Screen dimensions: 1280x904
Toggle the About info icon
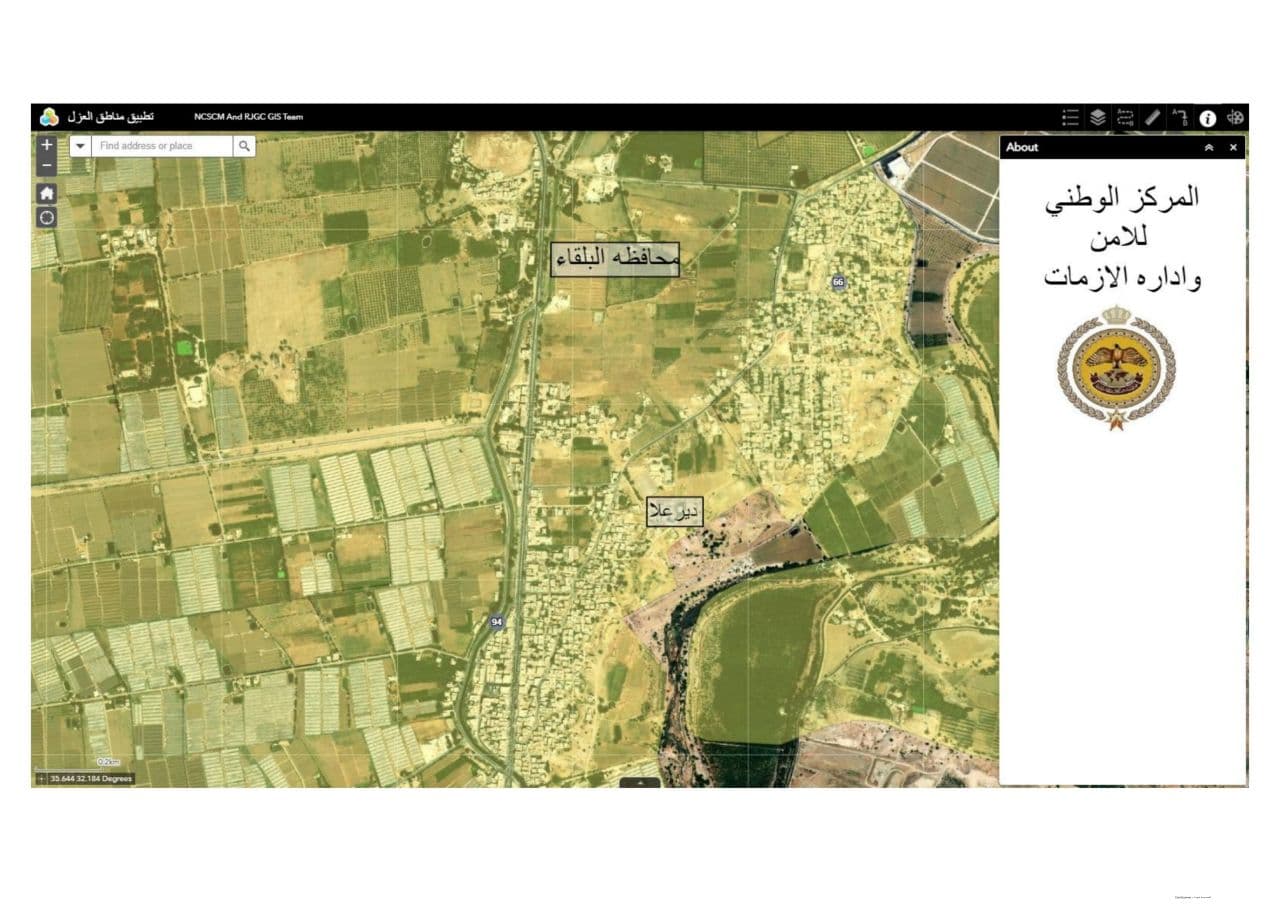[x=1208, y=118]
